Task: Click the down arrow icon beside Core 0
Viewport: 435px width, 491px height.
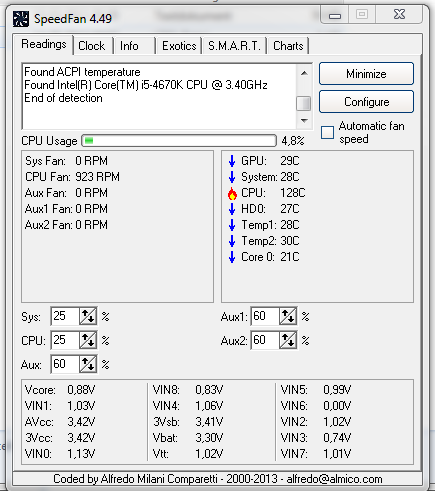Action: 232,257
